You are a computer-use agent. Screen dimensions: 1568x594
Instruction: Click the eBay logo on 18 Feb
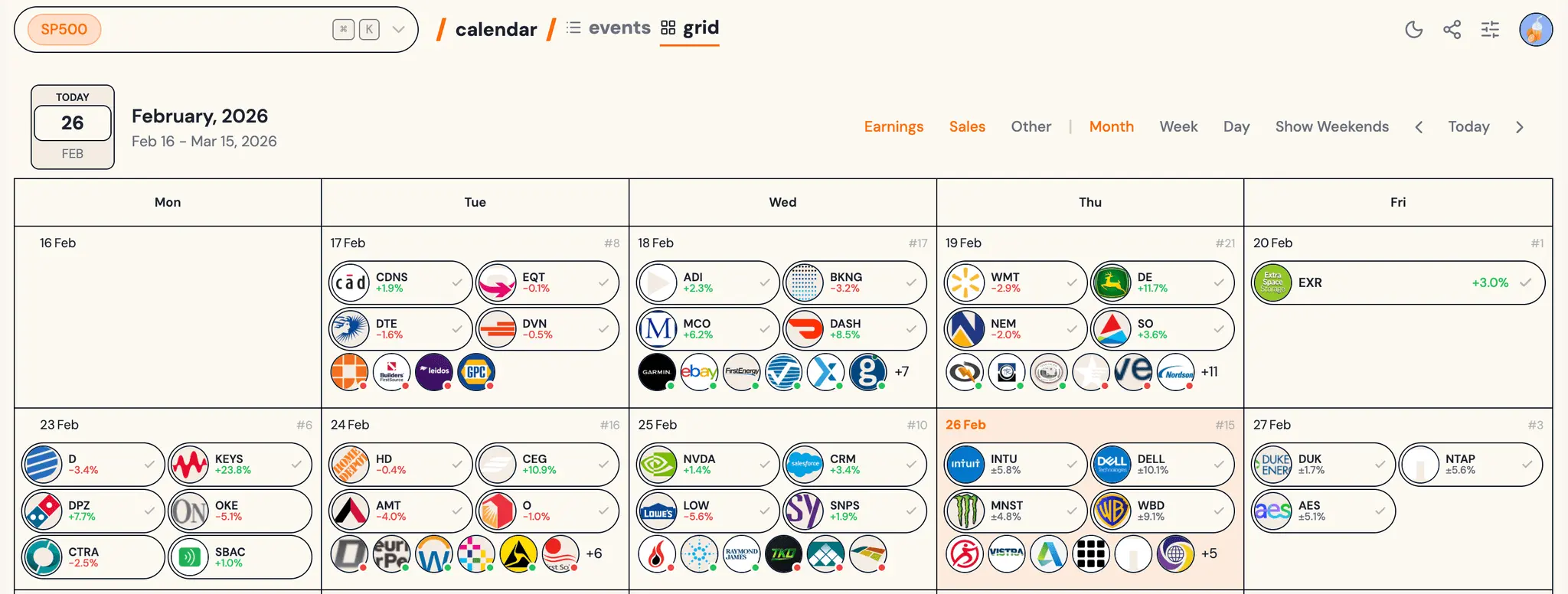tap(699, 372)
